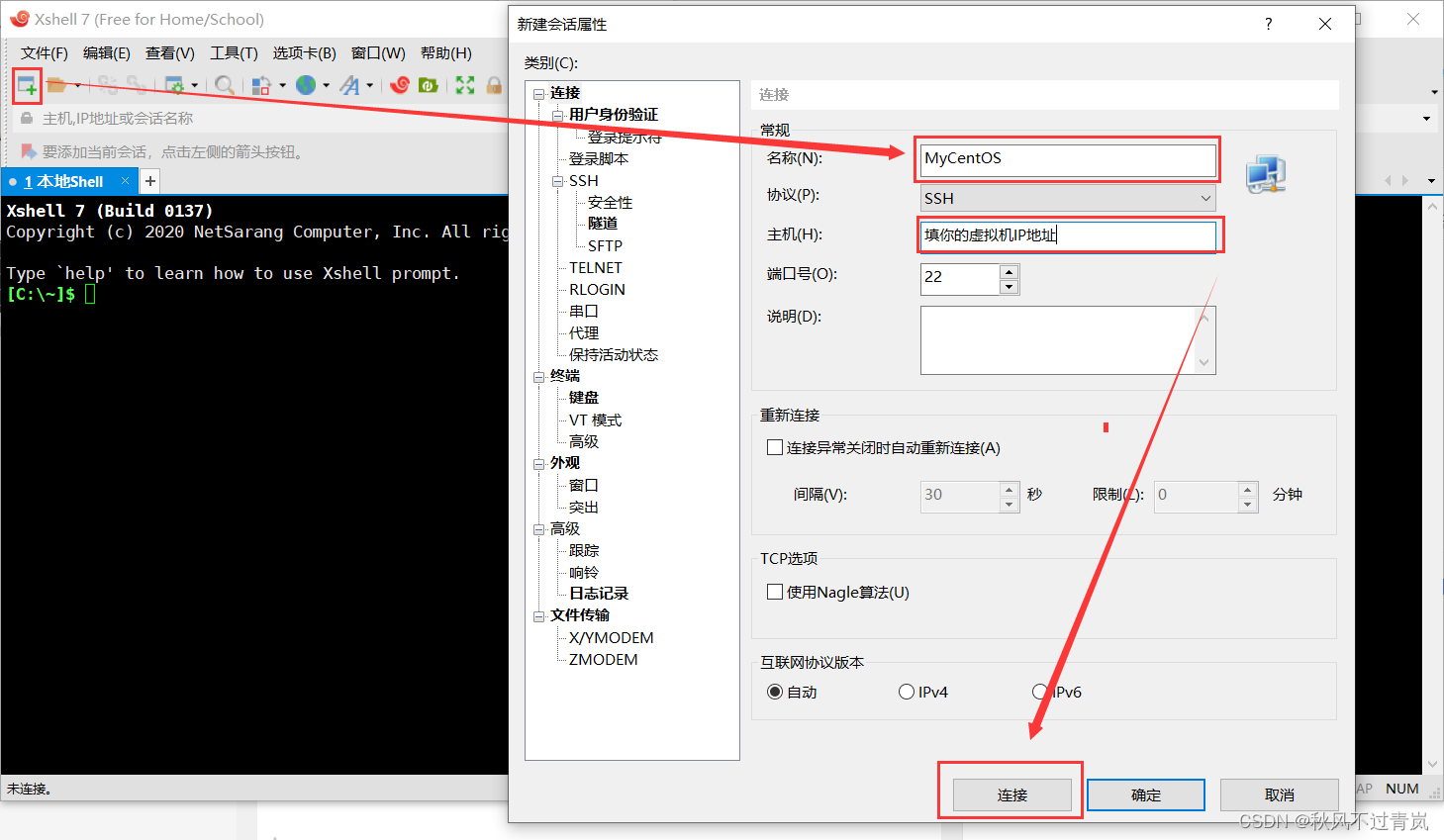Select TELNET in the category tree

[596, 267]
